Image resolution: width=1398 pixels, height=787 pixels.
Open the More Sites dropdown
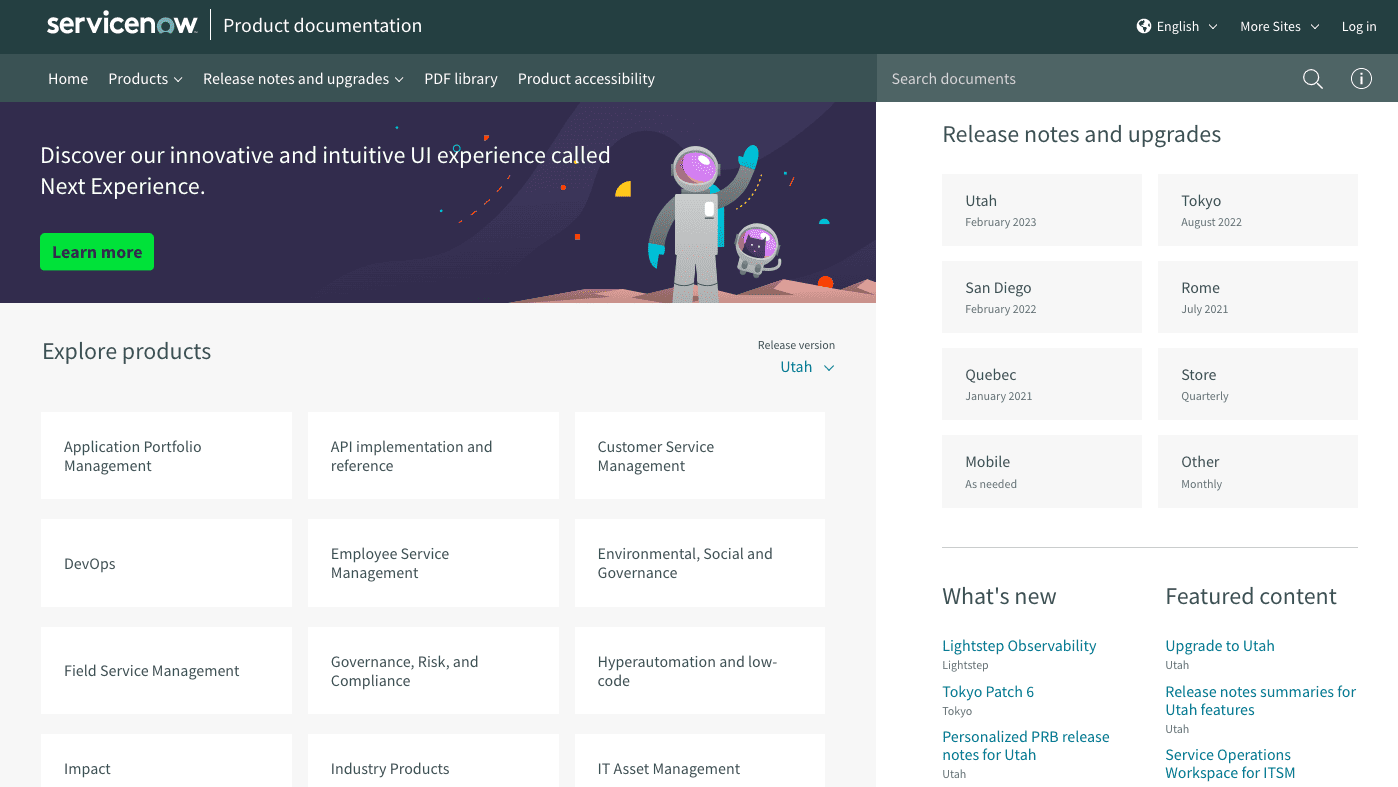[x=1280, y=27]
